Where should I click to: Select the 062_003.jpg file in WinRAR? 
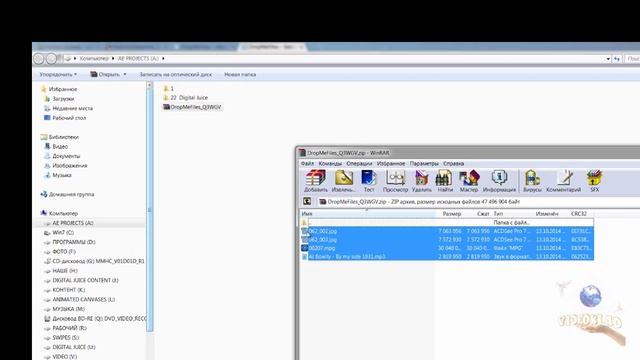click(x=447, y=240)
